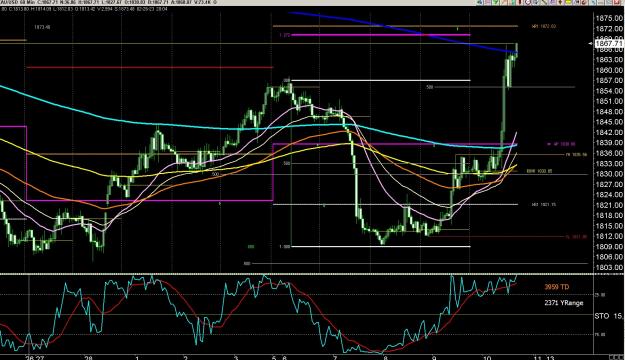Screen dimensions: 625x360
Task: Click the 1839.00 price axis label
Action: 609,143
